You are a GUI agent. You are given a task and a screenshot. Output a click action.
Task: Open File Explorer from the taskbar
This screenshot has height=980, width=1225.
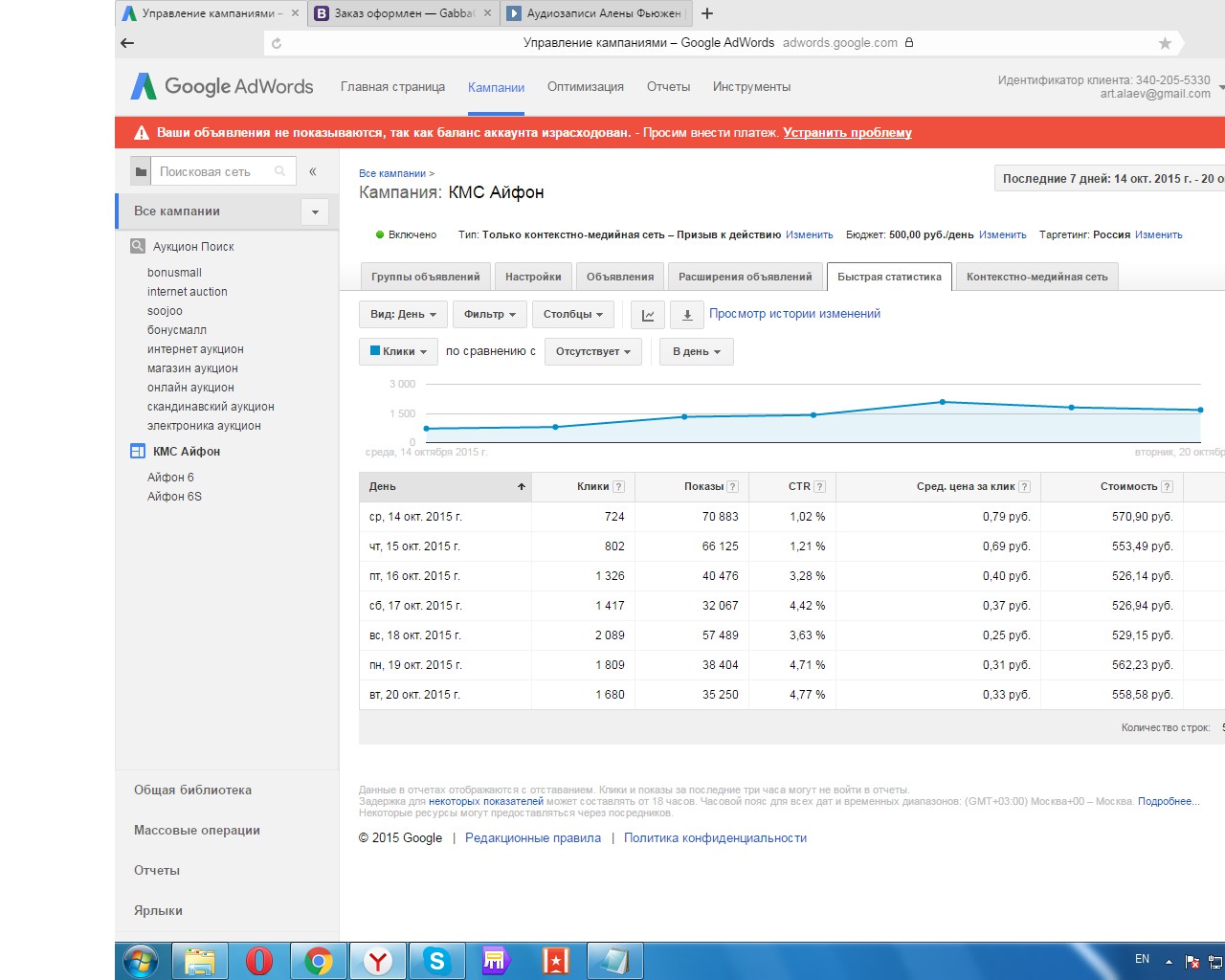coord(200,961)
